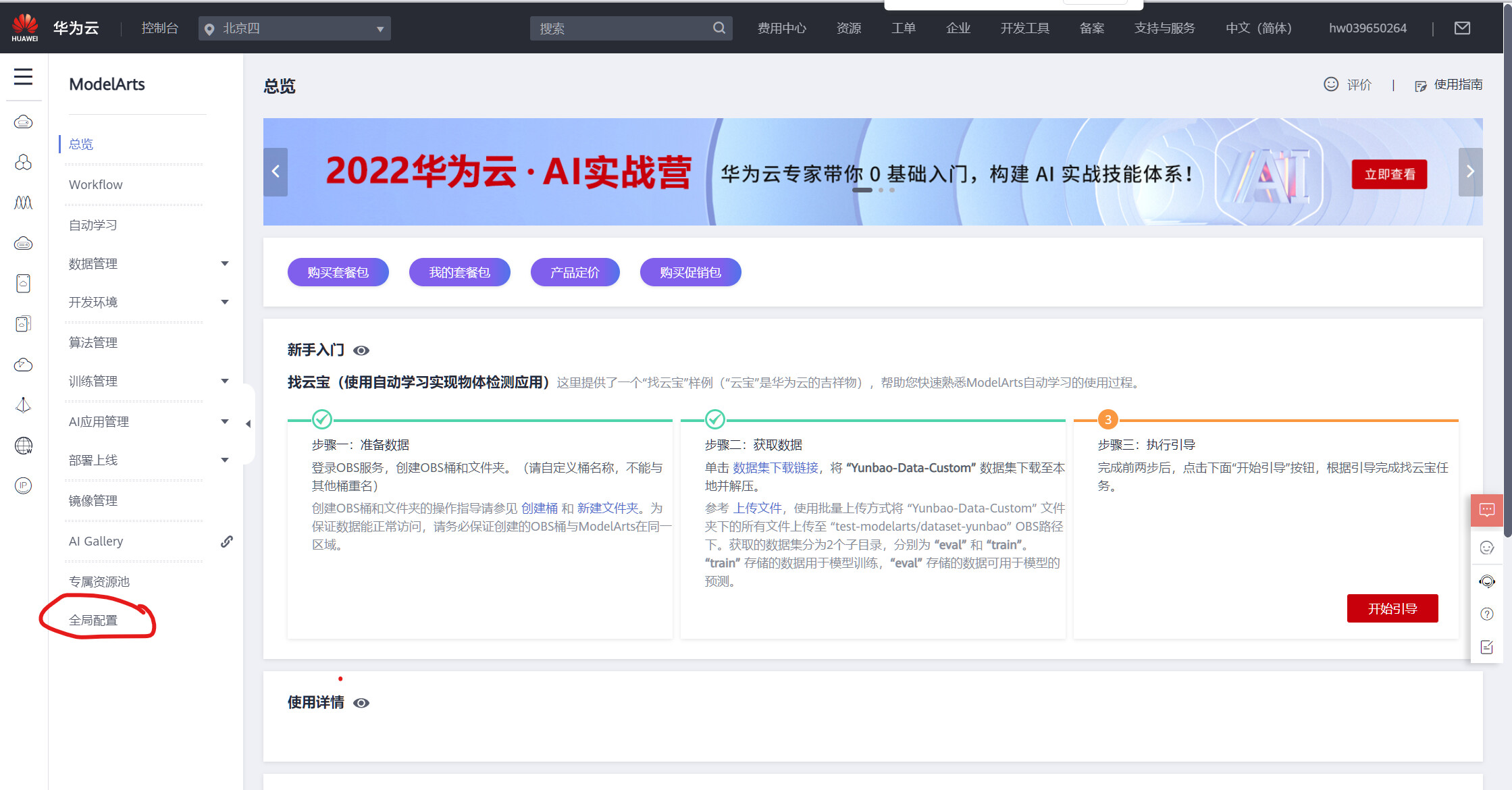Open the customer service headset icon
Image resolution: width=1512 pixels, height=790 pixels.
pyautogui.click(x=1486, y=581)
